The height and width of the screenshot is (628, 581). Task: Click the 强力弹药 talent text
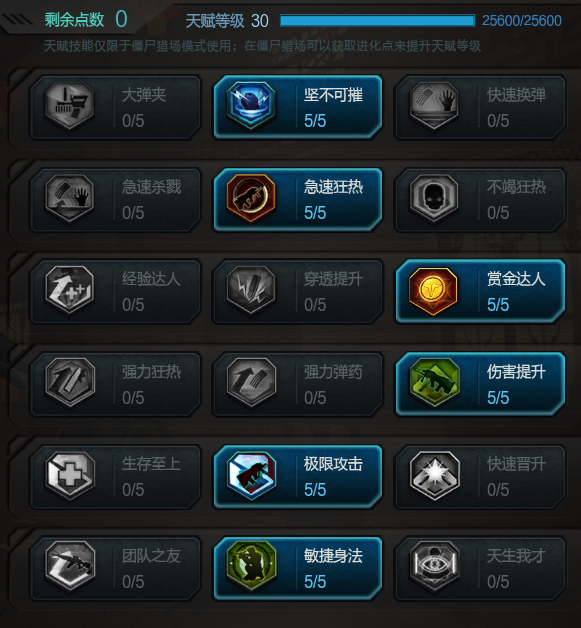333,372
